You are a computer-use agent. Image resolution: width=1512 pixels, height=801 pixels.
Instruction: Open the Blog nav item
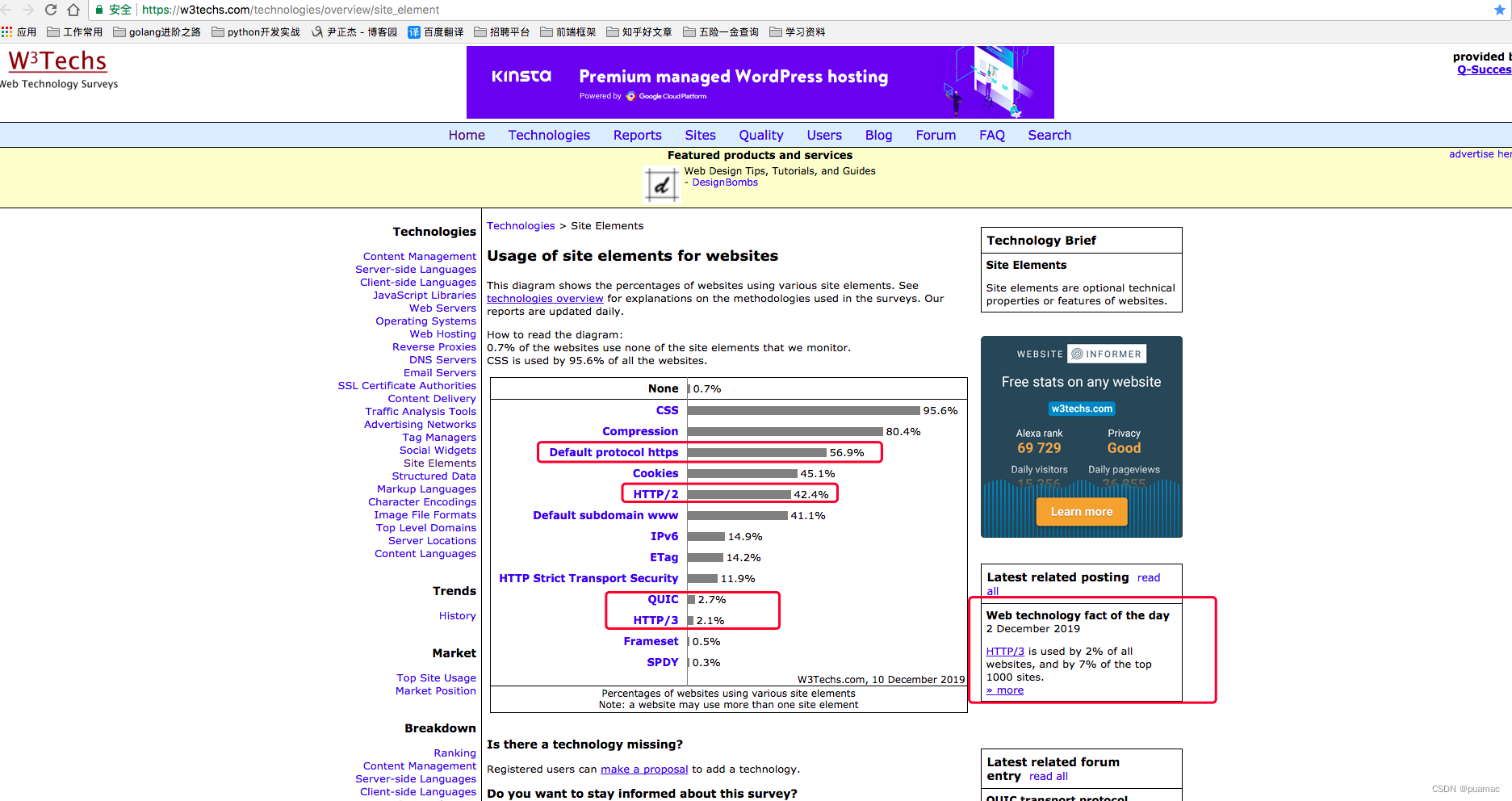878,135
